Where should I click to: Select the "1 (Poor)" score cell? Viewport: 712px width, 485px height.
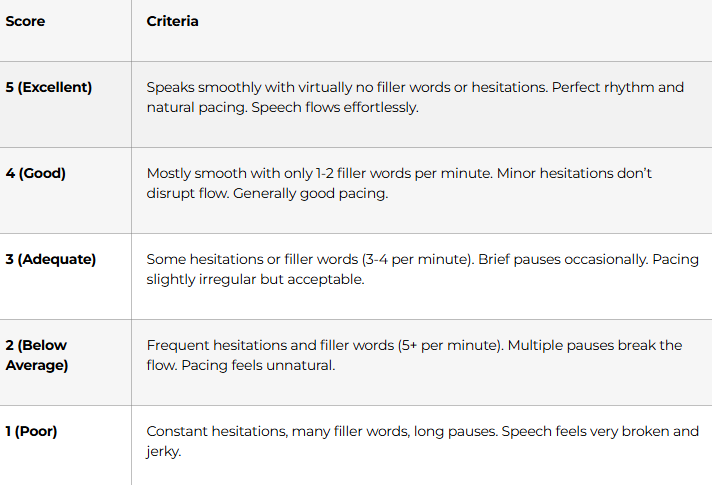pyautogui.click(x=31, y=431)
